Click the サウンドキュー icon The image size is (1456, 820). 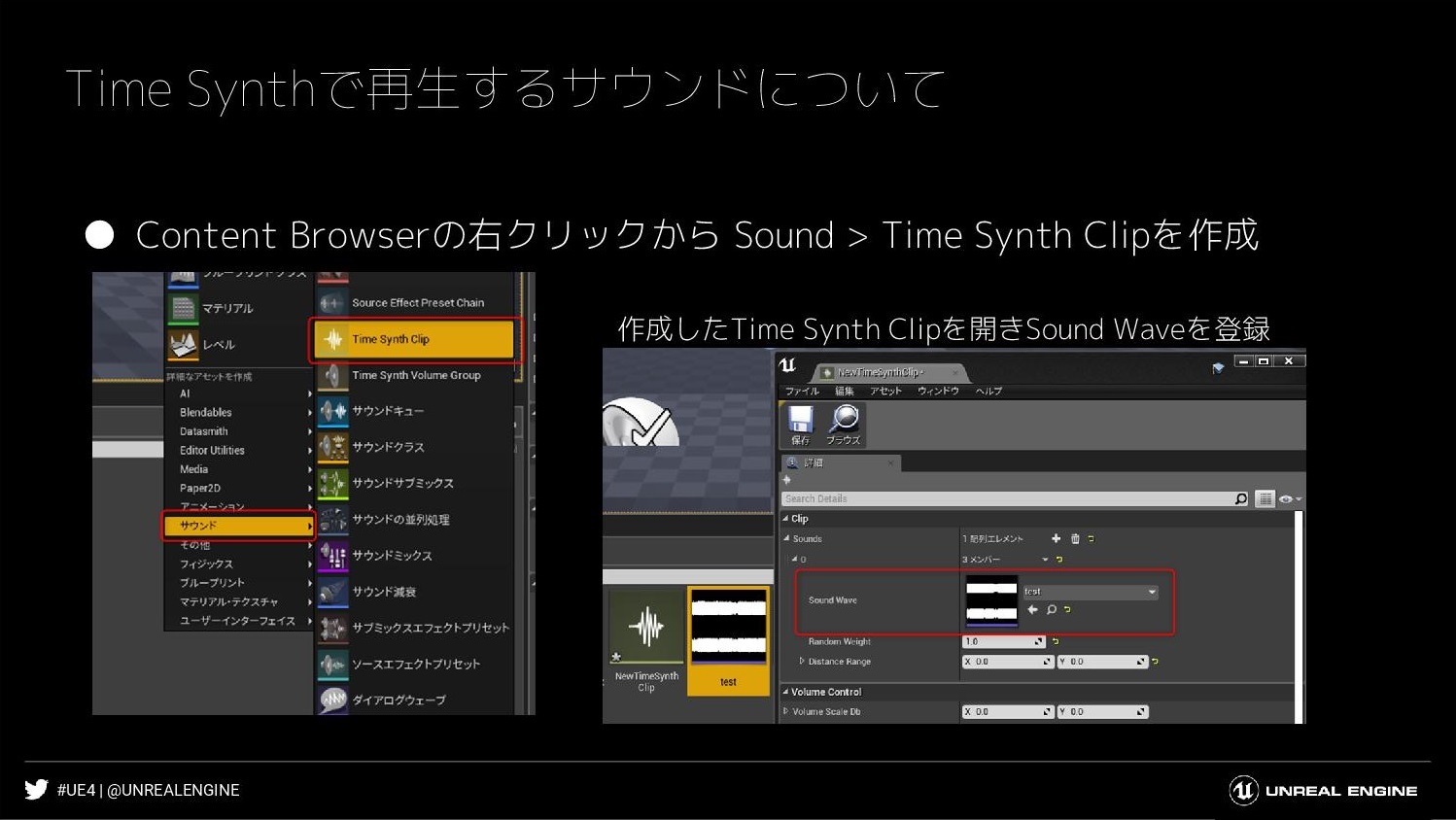[x=332, y=411]
